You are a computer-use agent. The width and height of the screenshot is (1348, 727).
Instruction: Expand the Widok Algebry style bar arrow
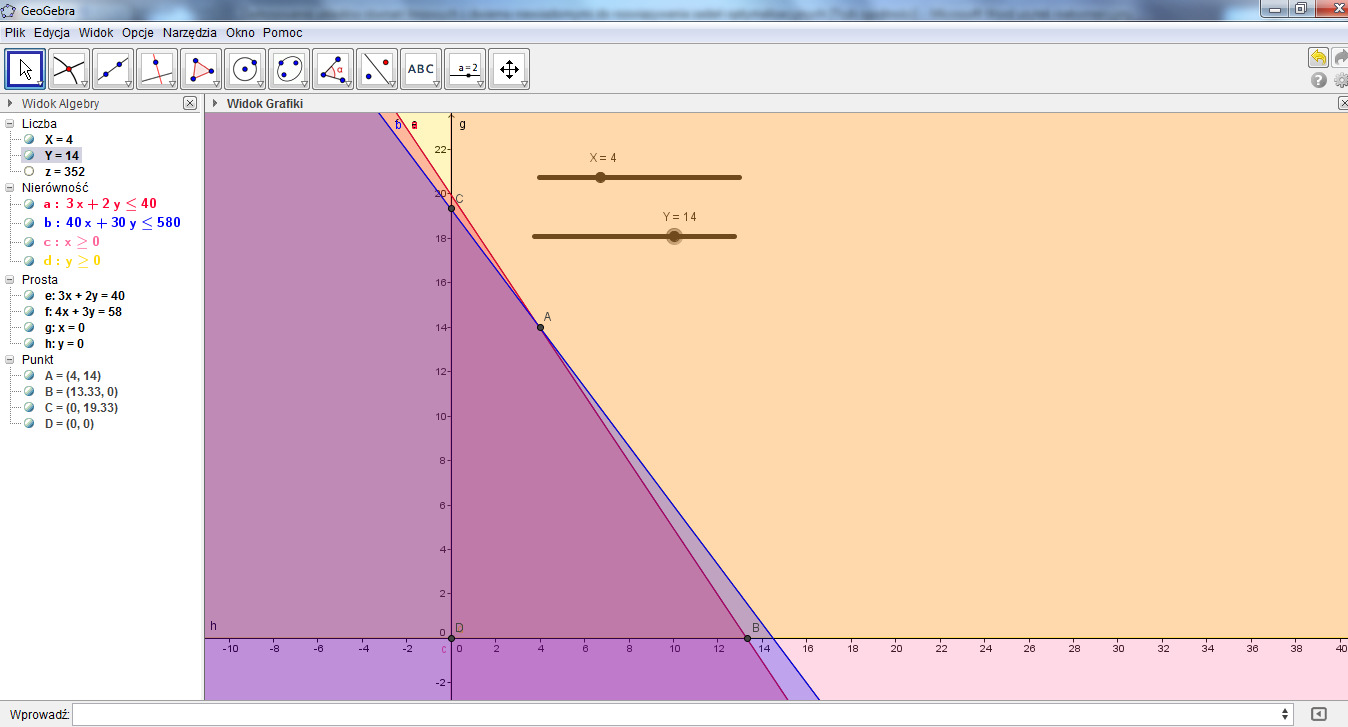click(10, 103)
